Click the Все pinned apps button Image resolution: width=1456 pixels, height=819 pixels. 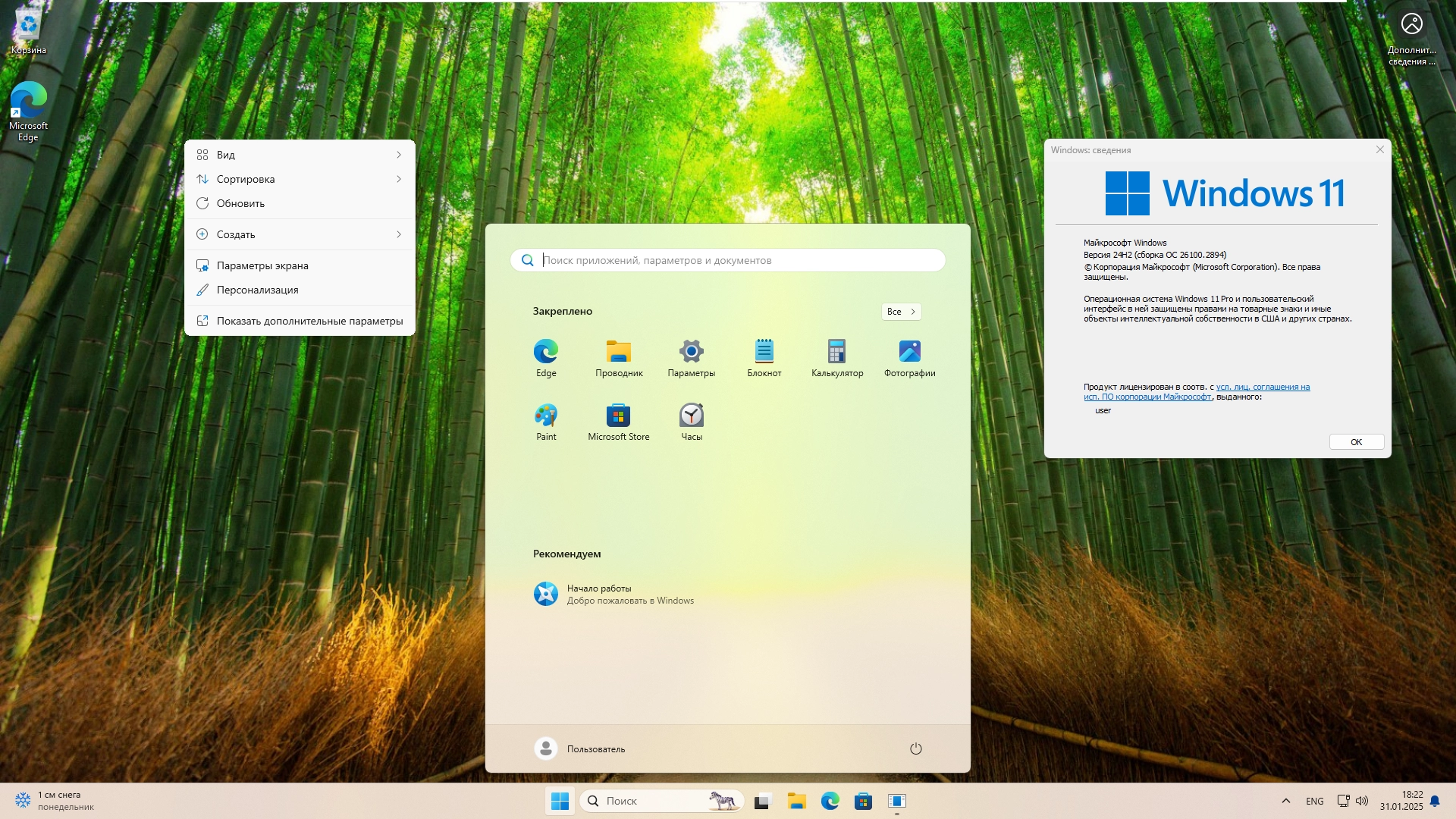tap(901, 312)
